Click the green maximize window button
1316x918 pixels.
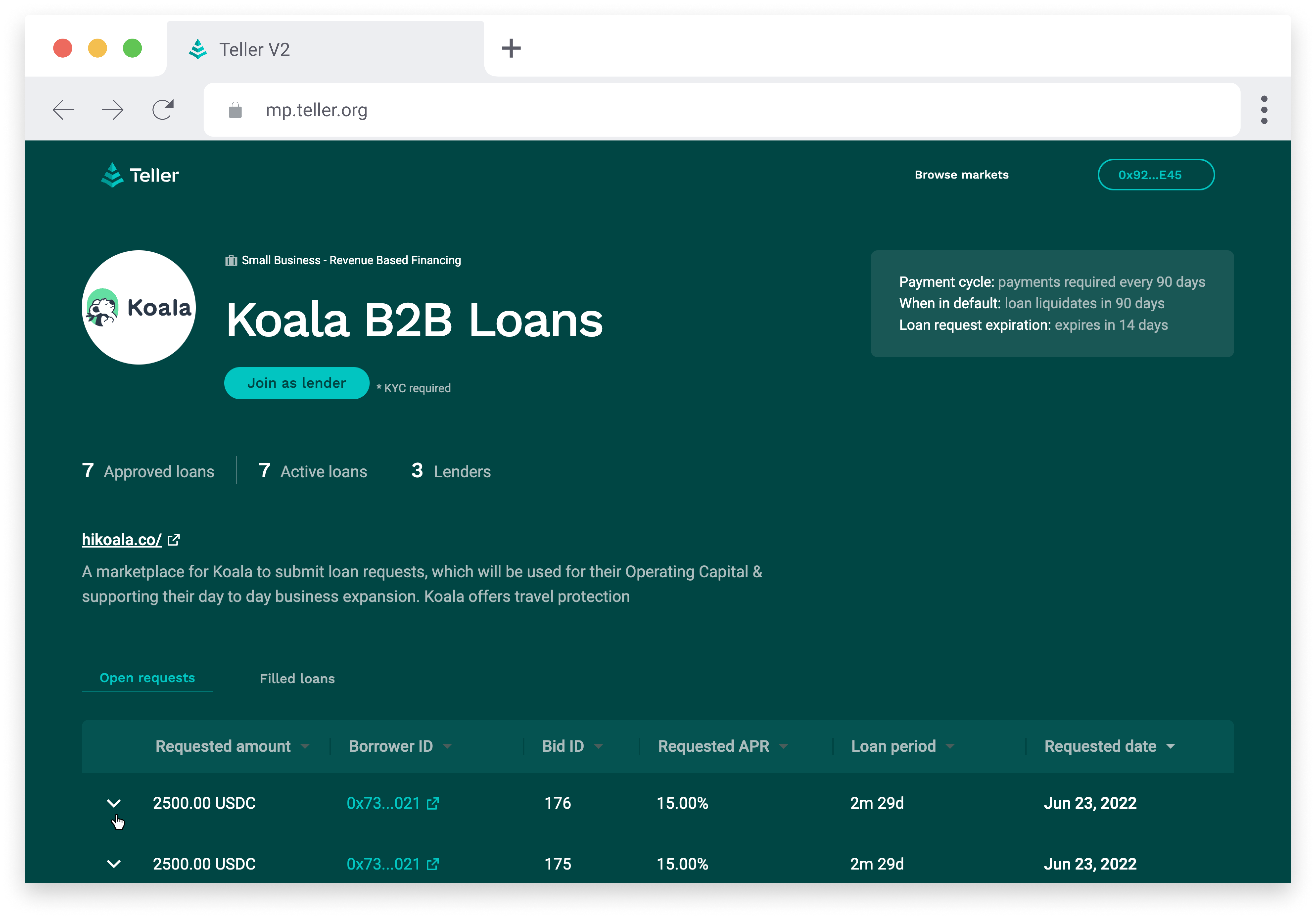pyautogui.click(x=132, y=48)
